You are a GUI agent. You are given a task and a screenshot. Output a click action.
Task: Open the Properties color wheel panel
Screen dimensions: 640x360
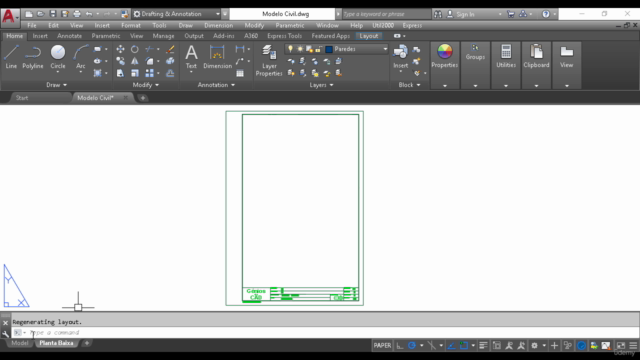(x=444, y=56)
